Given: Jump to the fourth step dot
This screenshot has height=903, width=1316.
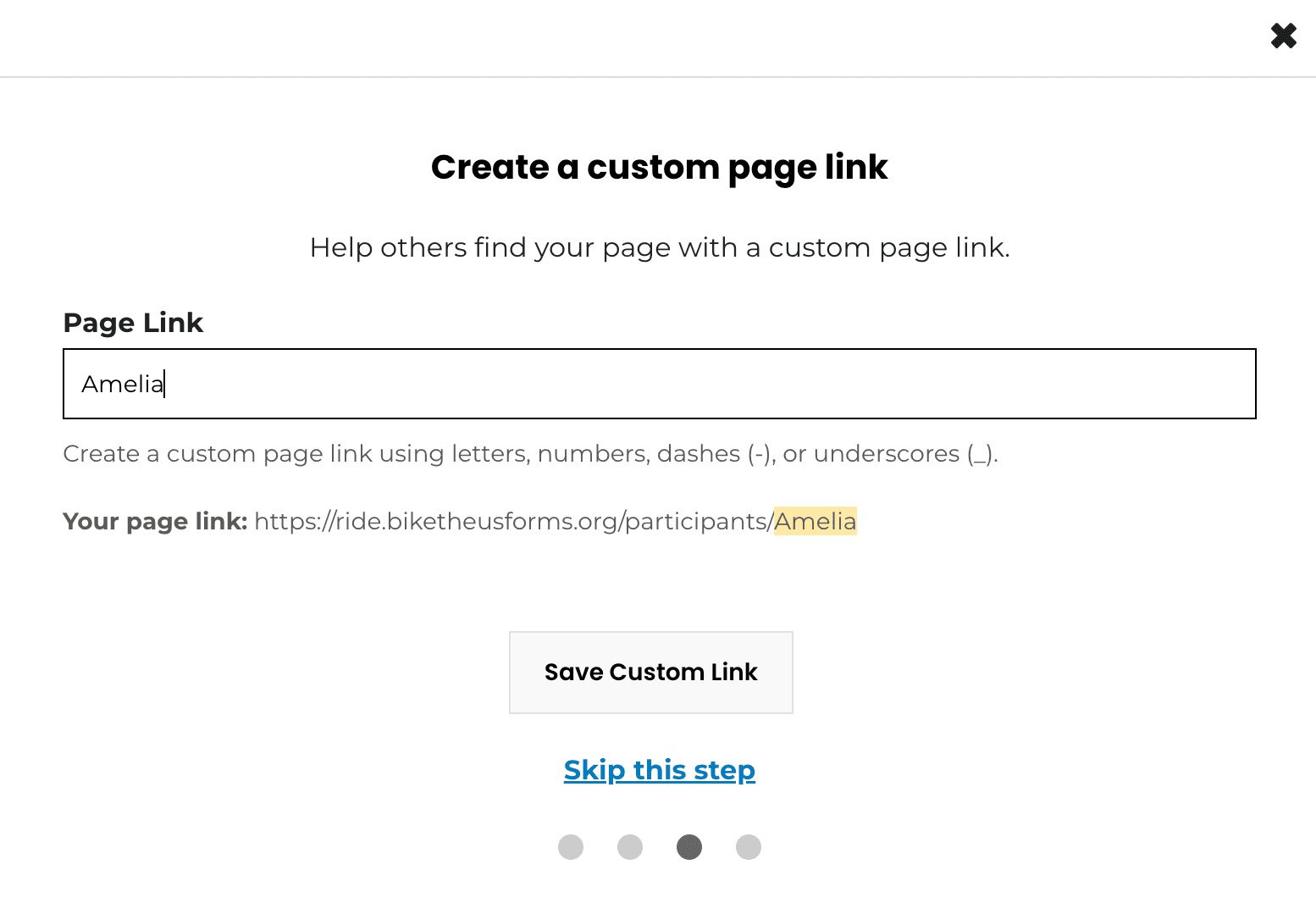Looking at the screenshot, I should 749,847.
